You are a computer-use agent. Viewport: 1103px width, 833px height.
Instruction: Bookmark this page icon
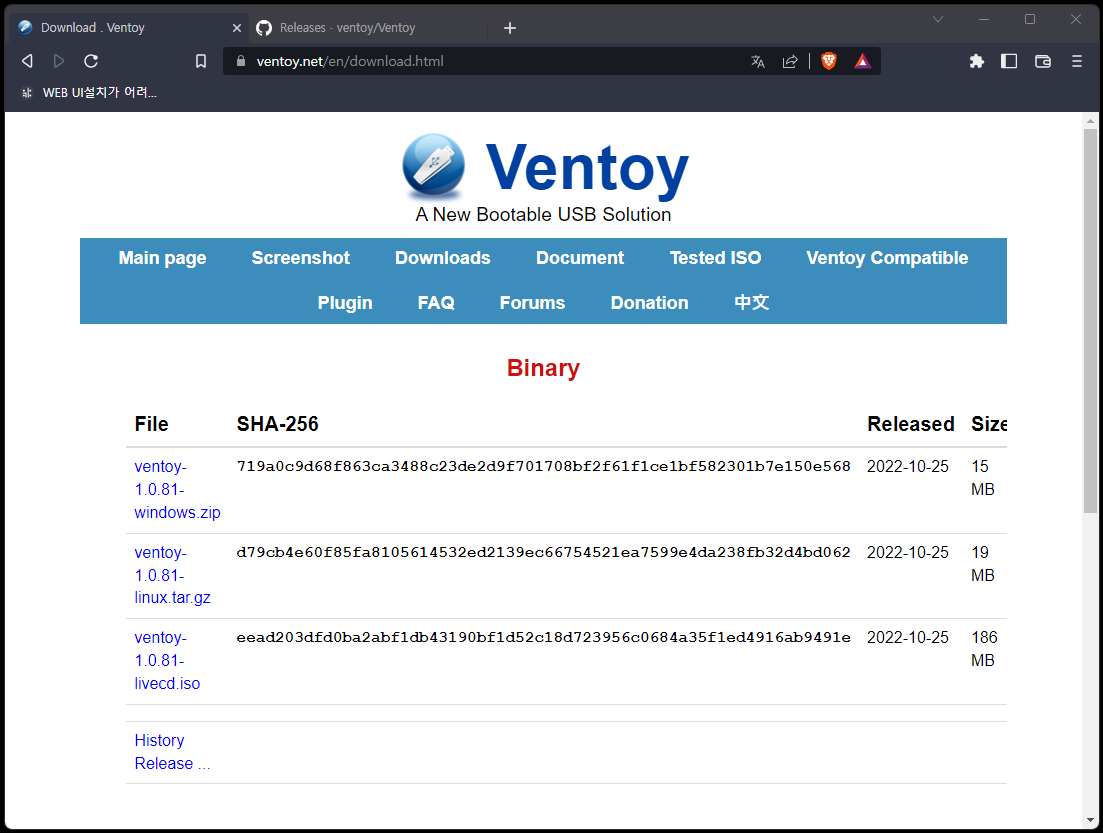coord(201,61)
